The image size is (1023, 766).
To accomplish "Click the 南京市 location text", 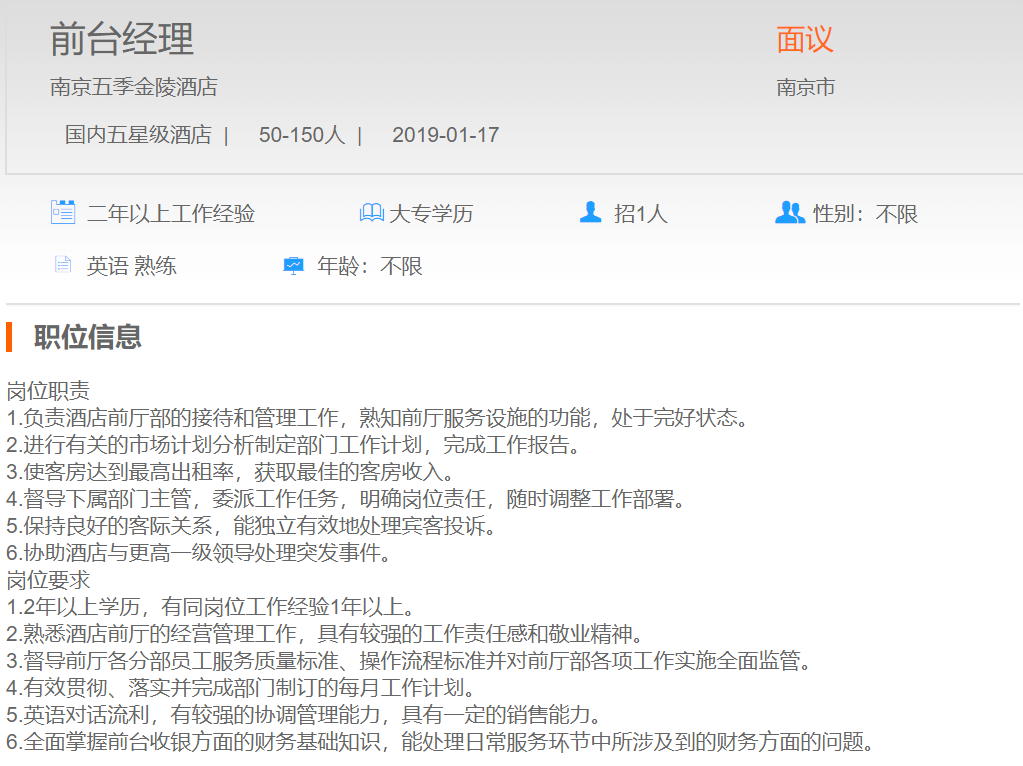I will [806, 88].
